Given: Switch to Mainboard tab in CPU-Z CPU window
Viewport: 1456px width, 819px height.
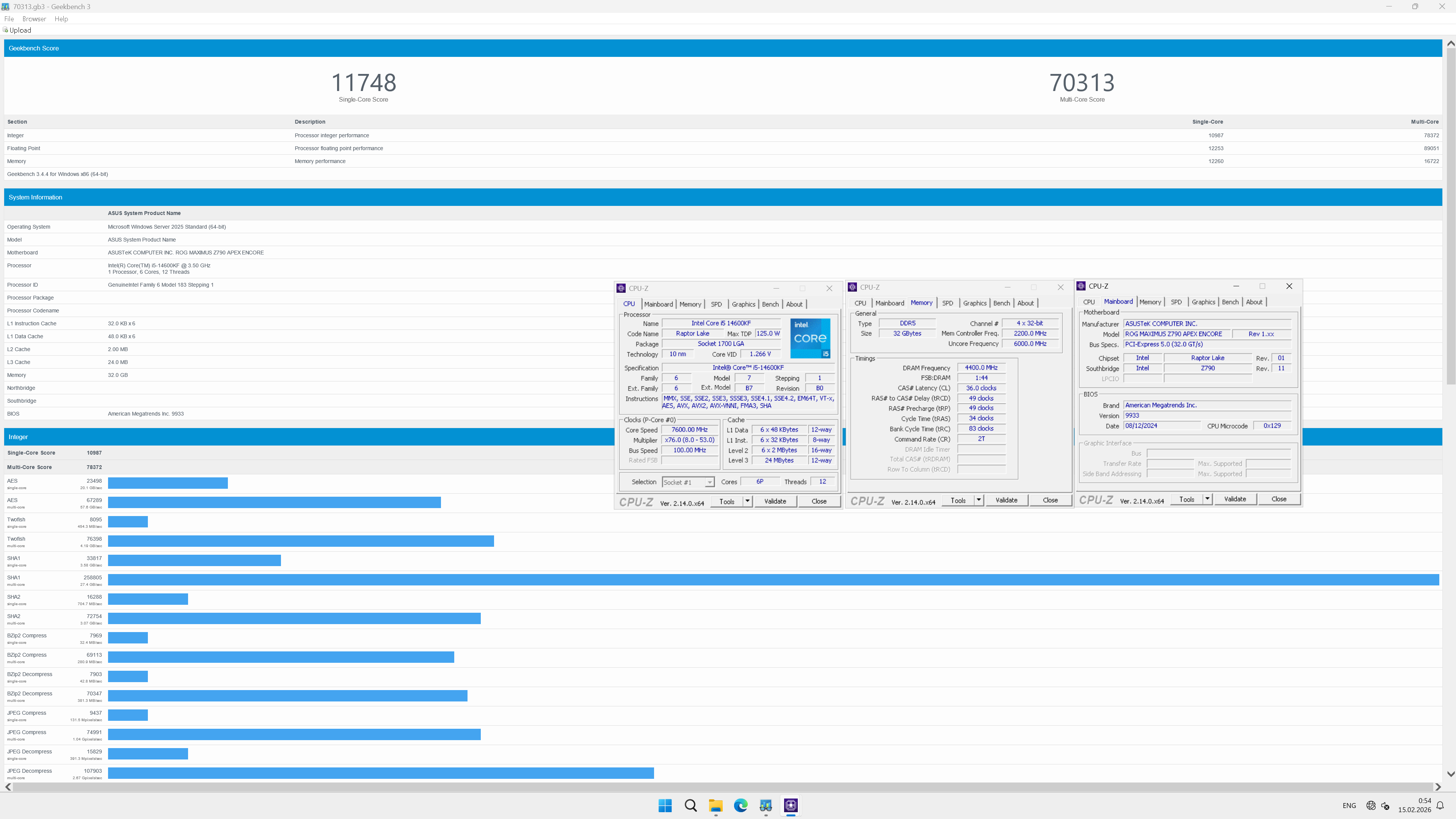Looking at the screenshot, I should 659,304.
